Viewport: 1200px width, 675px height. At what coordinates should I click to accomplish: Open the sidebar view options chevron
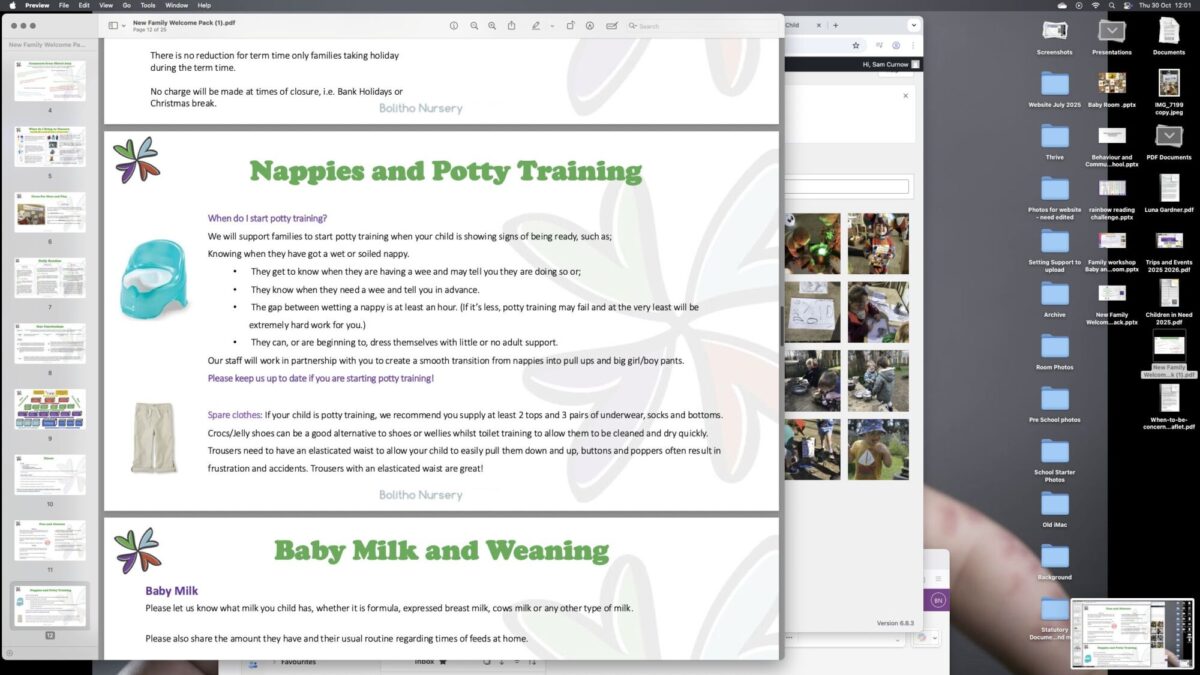pyautogui.click(x=124, y=26)
